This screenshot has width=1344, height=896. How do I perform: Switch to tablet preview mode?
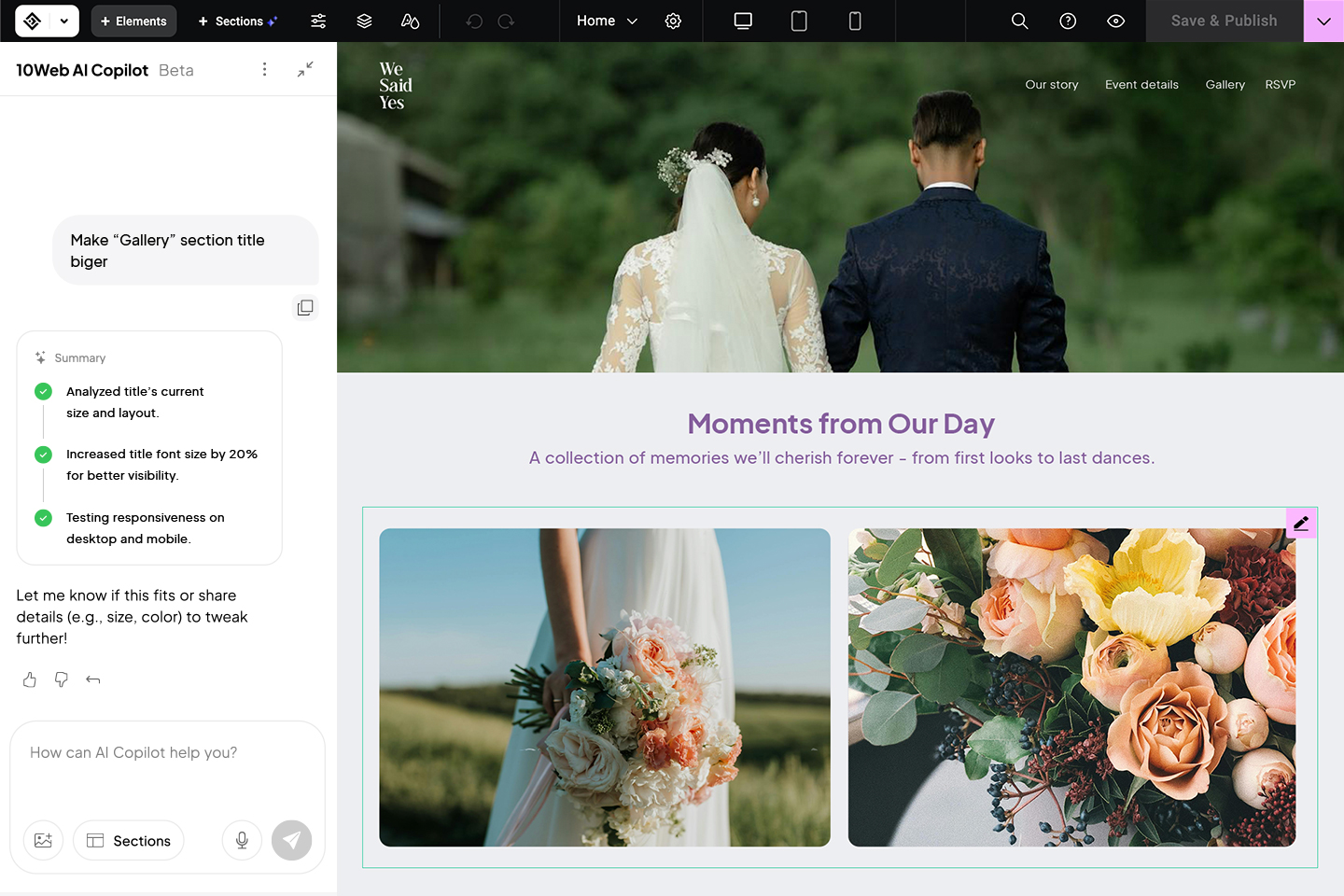point(798,21)
